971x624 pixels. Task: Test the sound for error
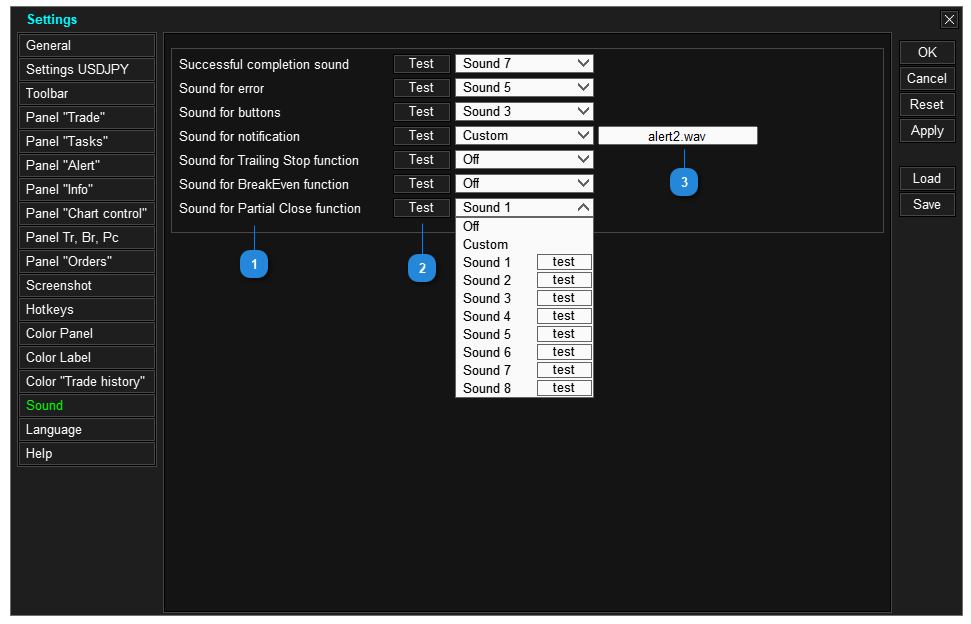(x=422, y=88)
